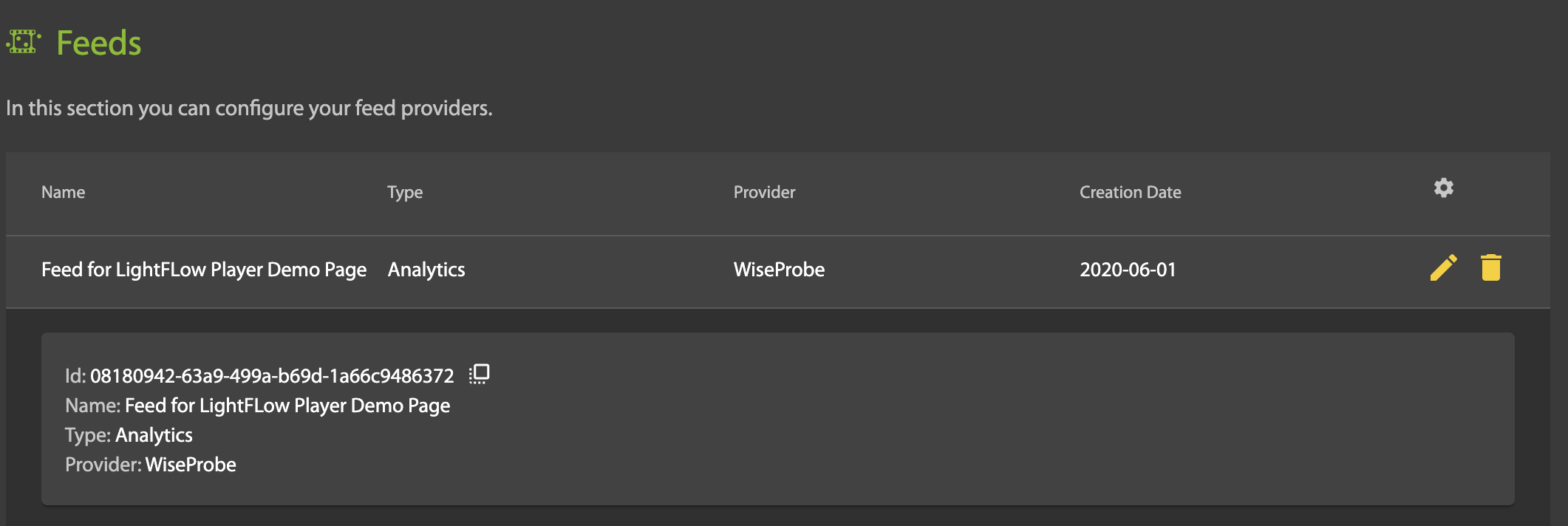Click the Provider: WiseProbe detail line

click(x=151, y=465)
